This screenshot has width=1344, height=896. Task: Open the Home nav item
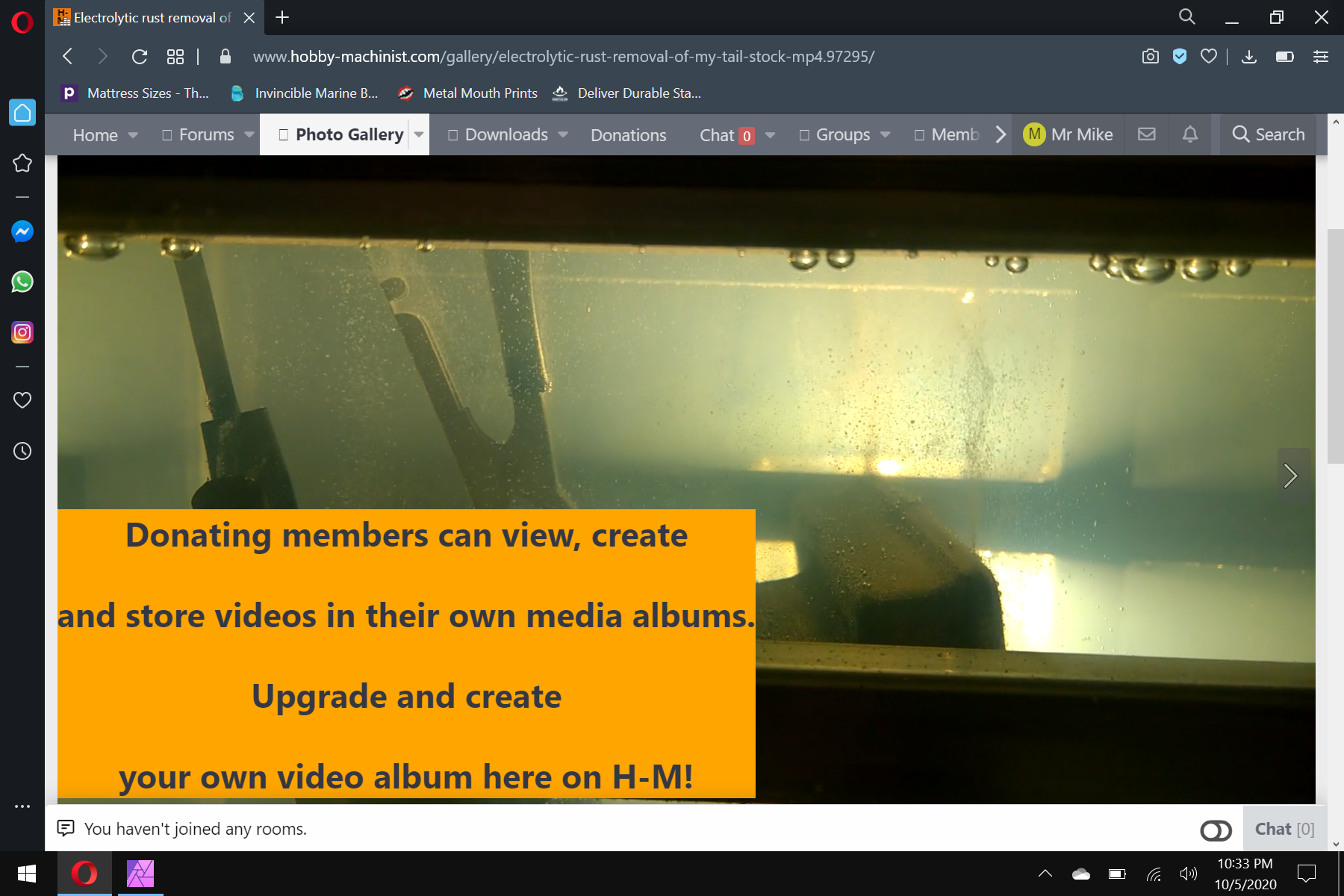96,135
